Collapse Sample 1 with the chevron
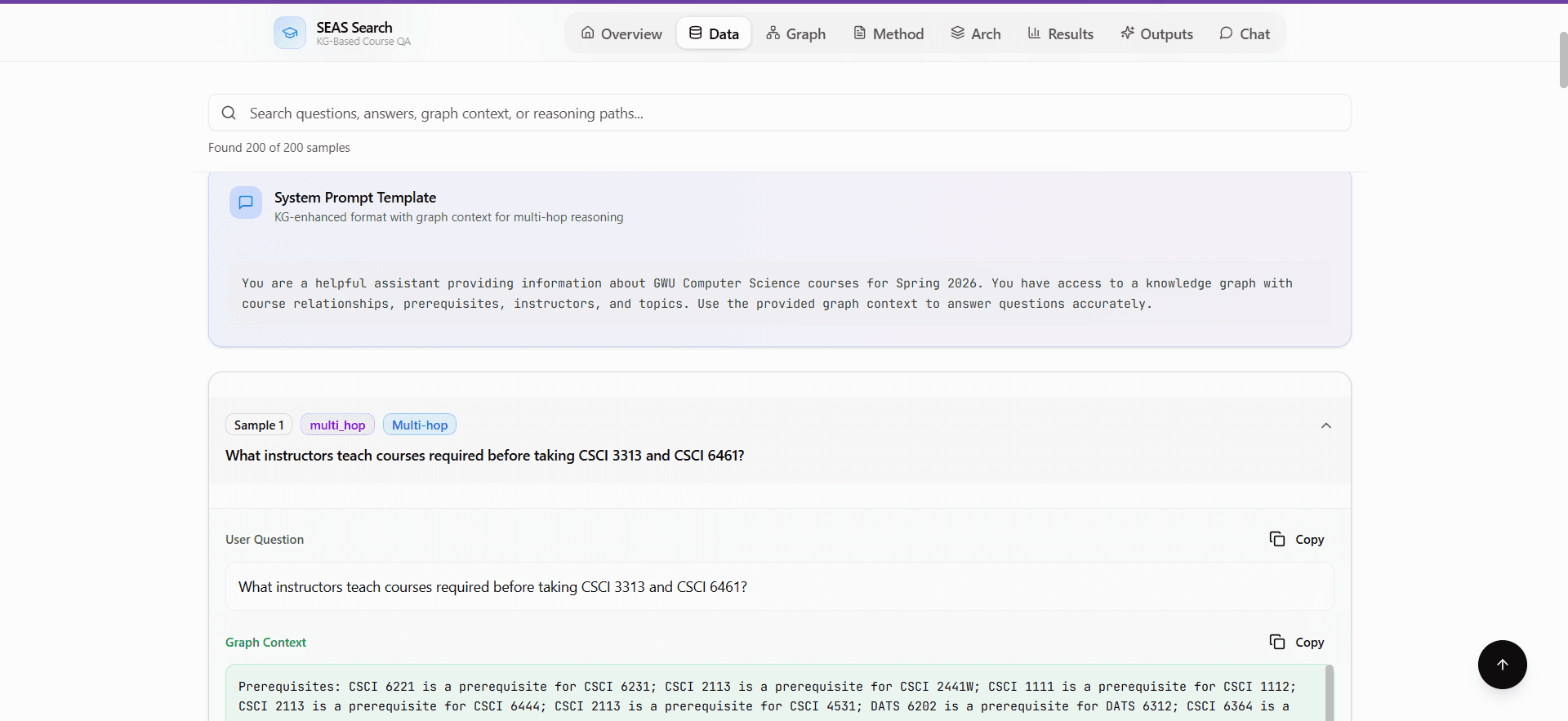Screen dimensions: 1568x721 point(1325,425)
